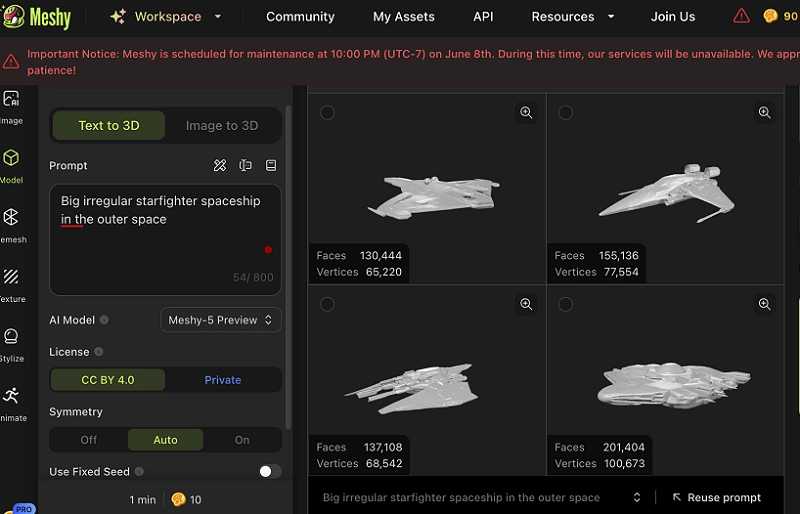
Task: Click the Workspace label
Action: 168,17
